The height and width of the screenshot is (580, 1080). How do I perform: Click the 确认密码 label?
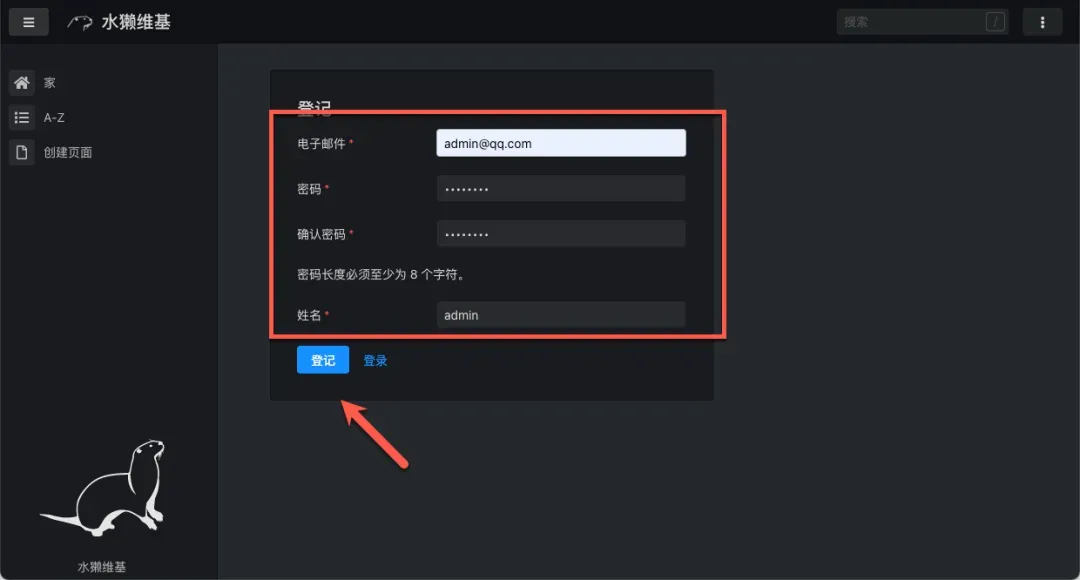[321, 234]
